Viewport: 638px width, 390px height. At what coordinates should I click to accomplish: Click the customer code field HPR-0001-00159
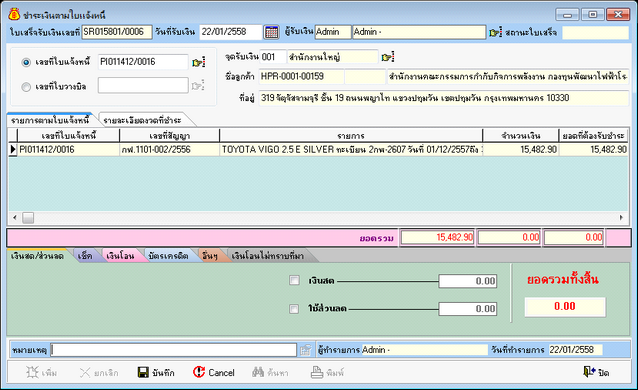point(301,77)
